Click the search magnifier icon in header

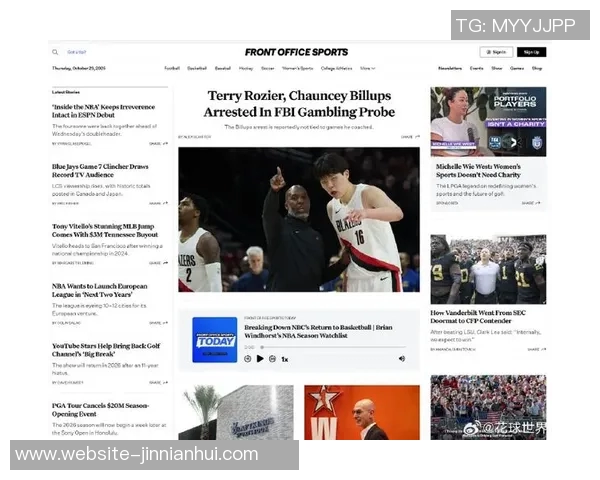(56, 52)
